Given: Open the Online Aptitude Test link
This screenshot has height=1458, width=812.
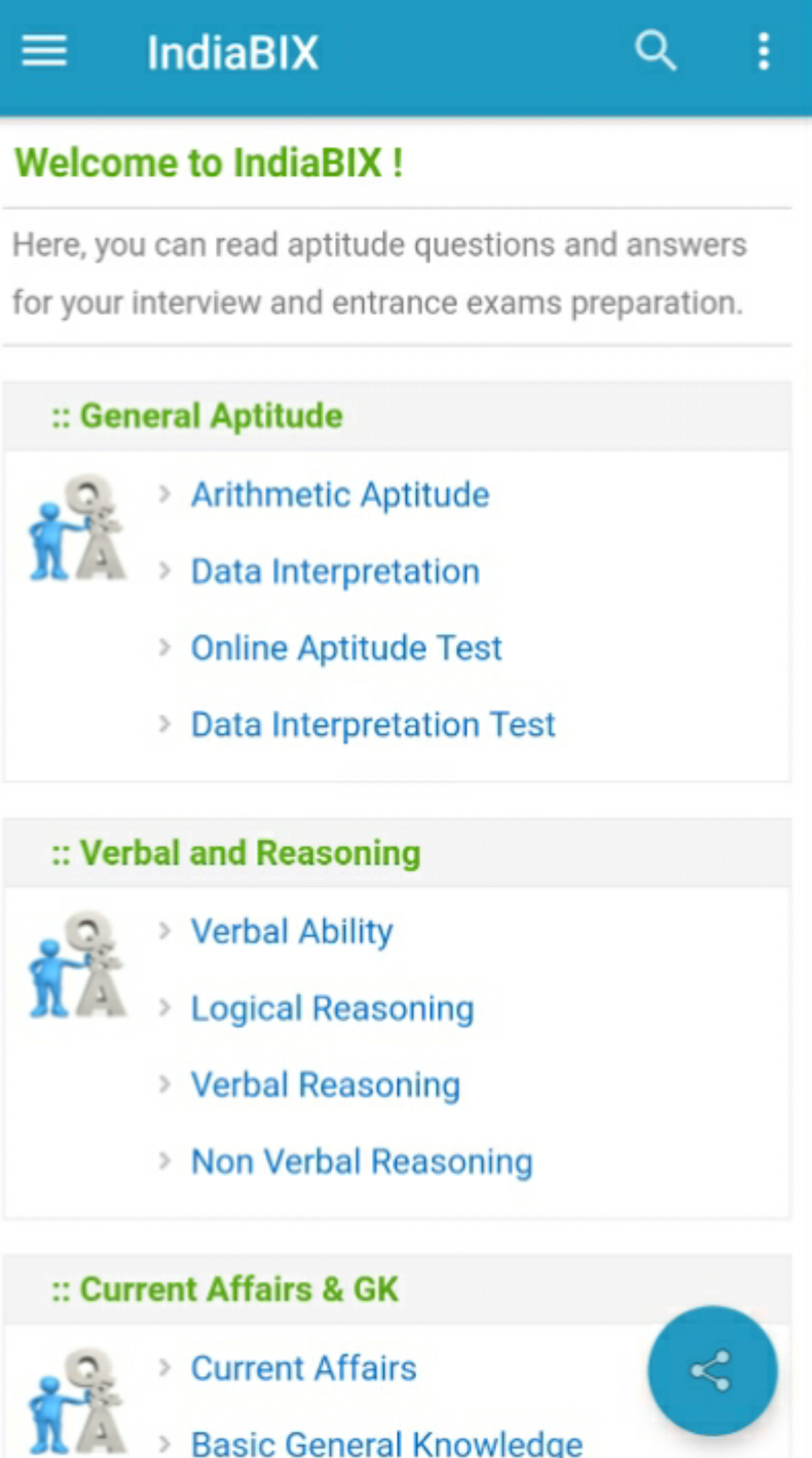Looking at the screenshot, I should (346, 647).
